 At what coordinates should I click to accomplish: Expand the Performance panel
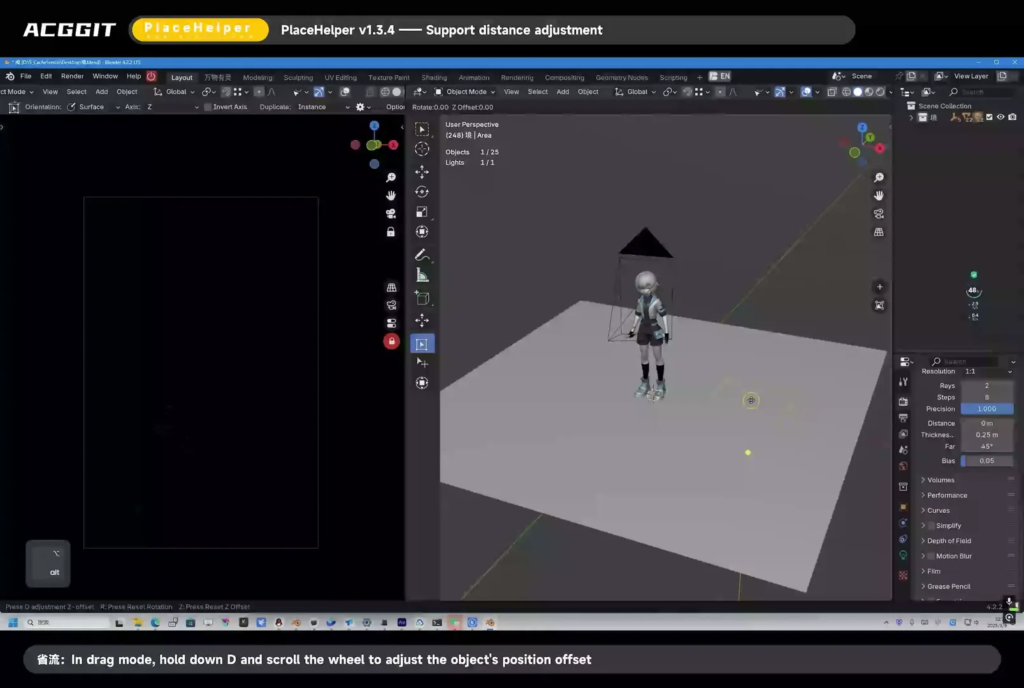click(x=947, y=495)
